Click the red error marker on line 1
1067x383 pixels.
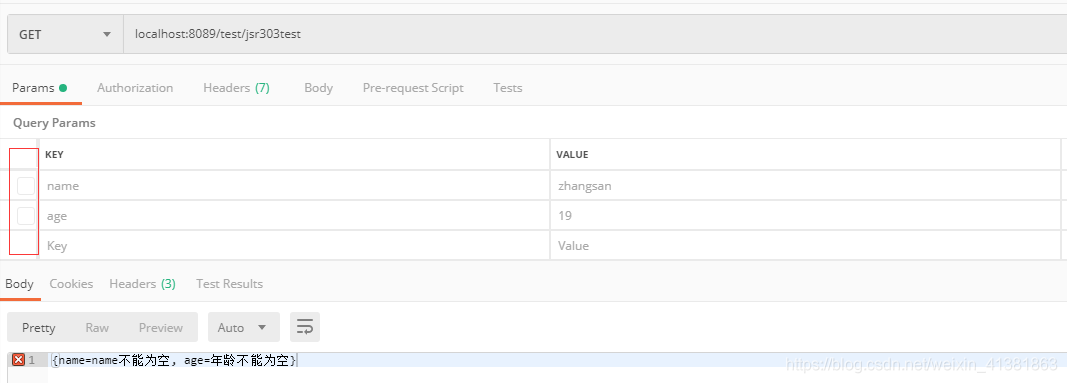point(18,360)
